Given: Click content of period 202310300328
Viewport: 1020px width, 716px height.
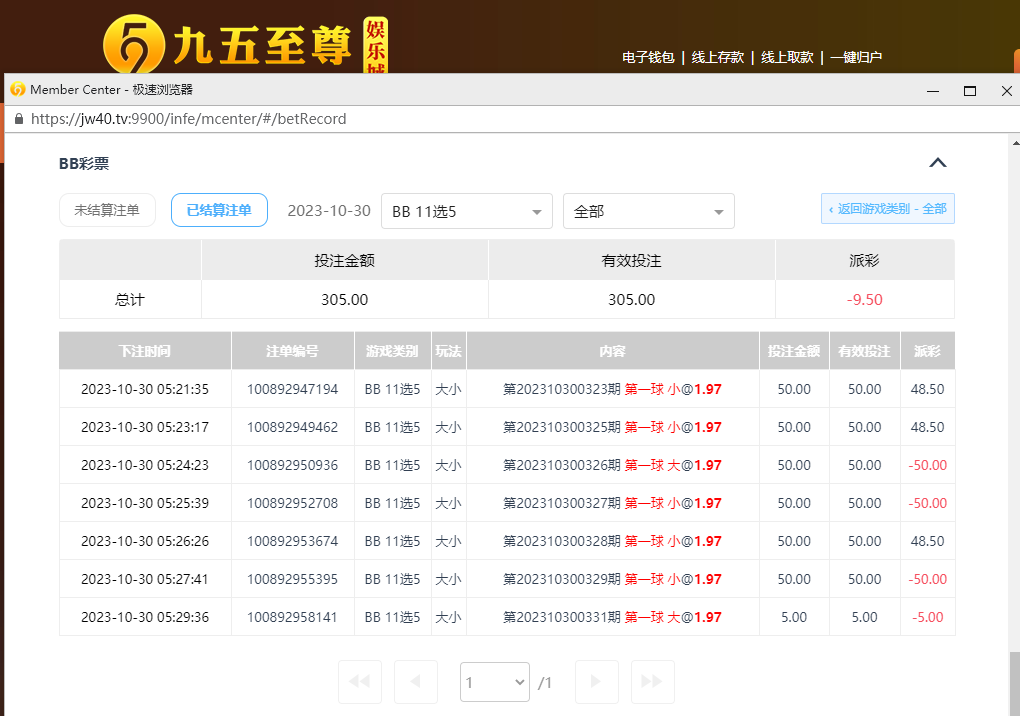Looking at the screenshot, I should tap(613, 541).
